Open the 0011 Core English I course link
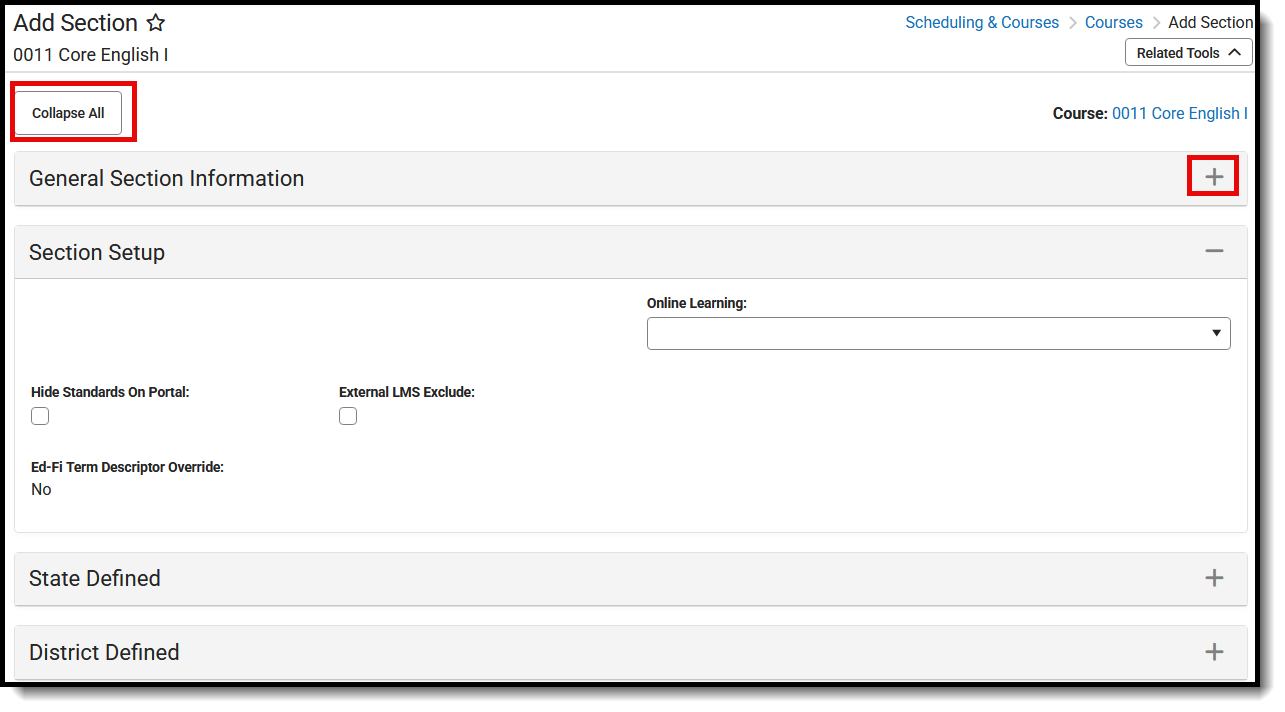The image size is (1285, 712). [x=1180, y=113]
